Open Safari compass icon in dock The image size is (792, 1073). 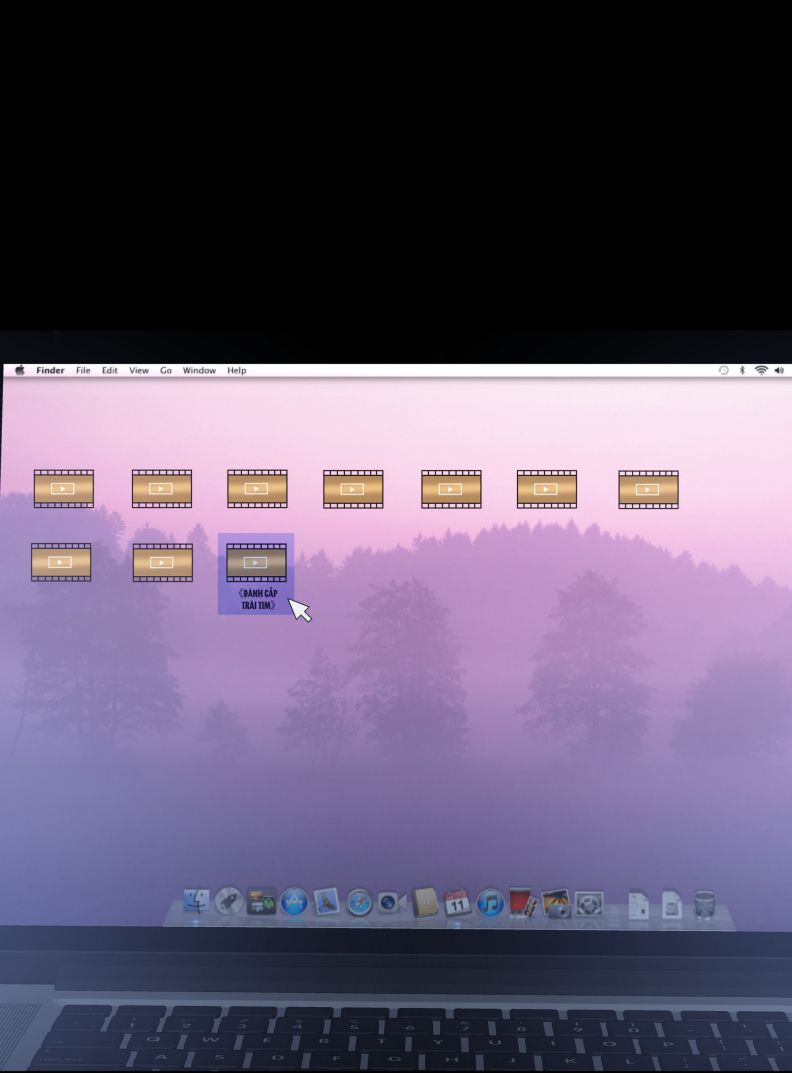click(x=360, y=903)
